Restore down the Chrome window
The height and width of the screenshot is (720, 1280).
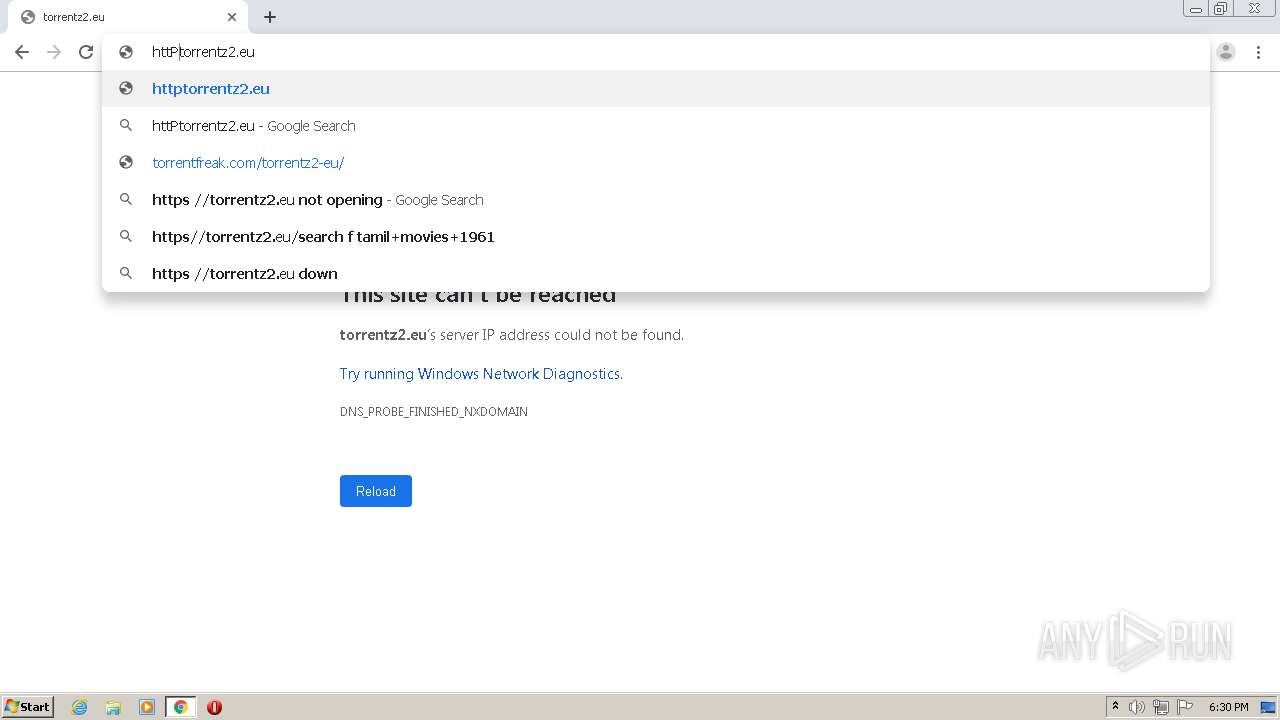pyautogui.click(x=1221, y=9)
